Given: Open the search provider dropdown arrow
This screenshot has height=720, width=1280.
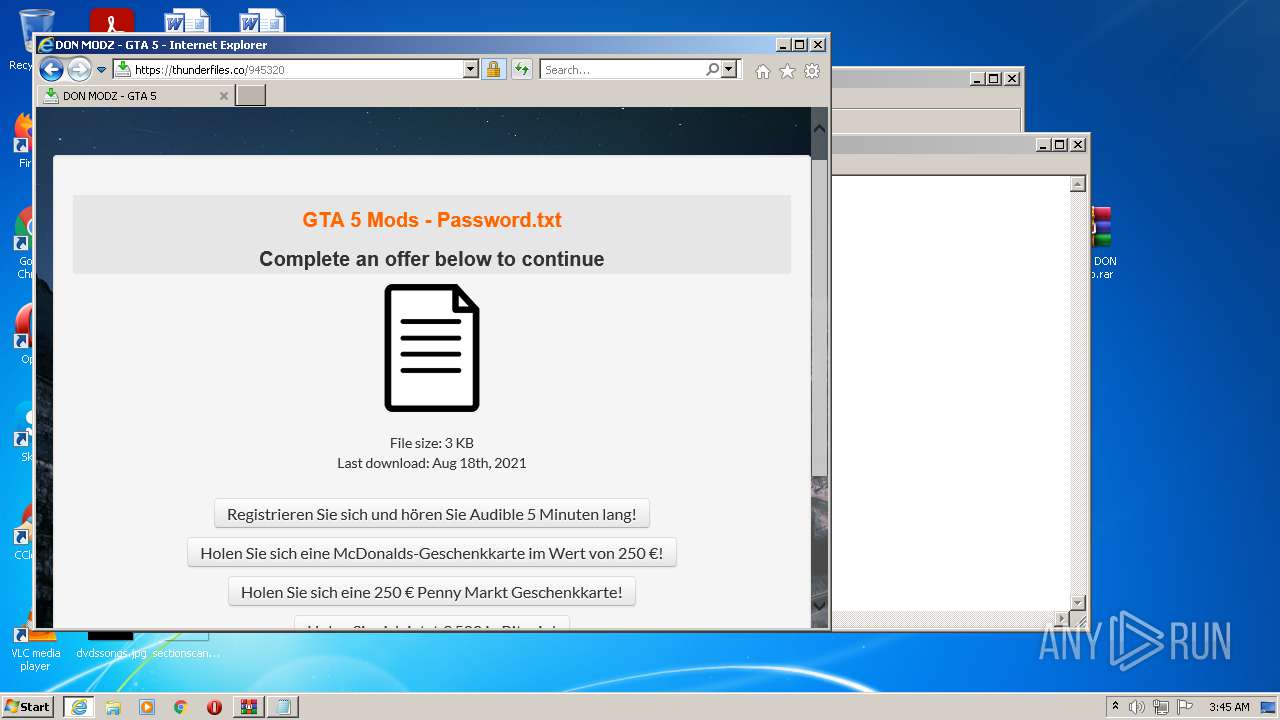Looking at the screenshot, I should pos(729,70).
